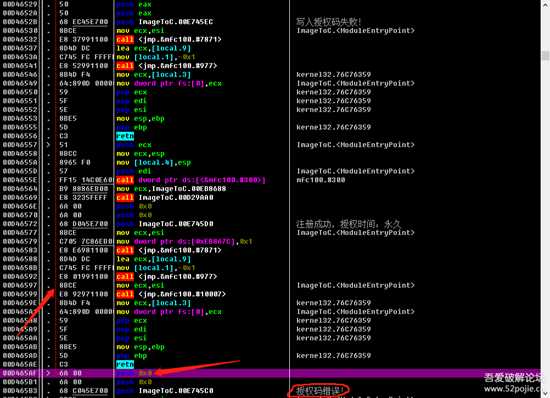Select push ImageToC.00E745C8 at 00D465B3
Viewport: 550px width, 398px height.
(x=165, y=391)
